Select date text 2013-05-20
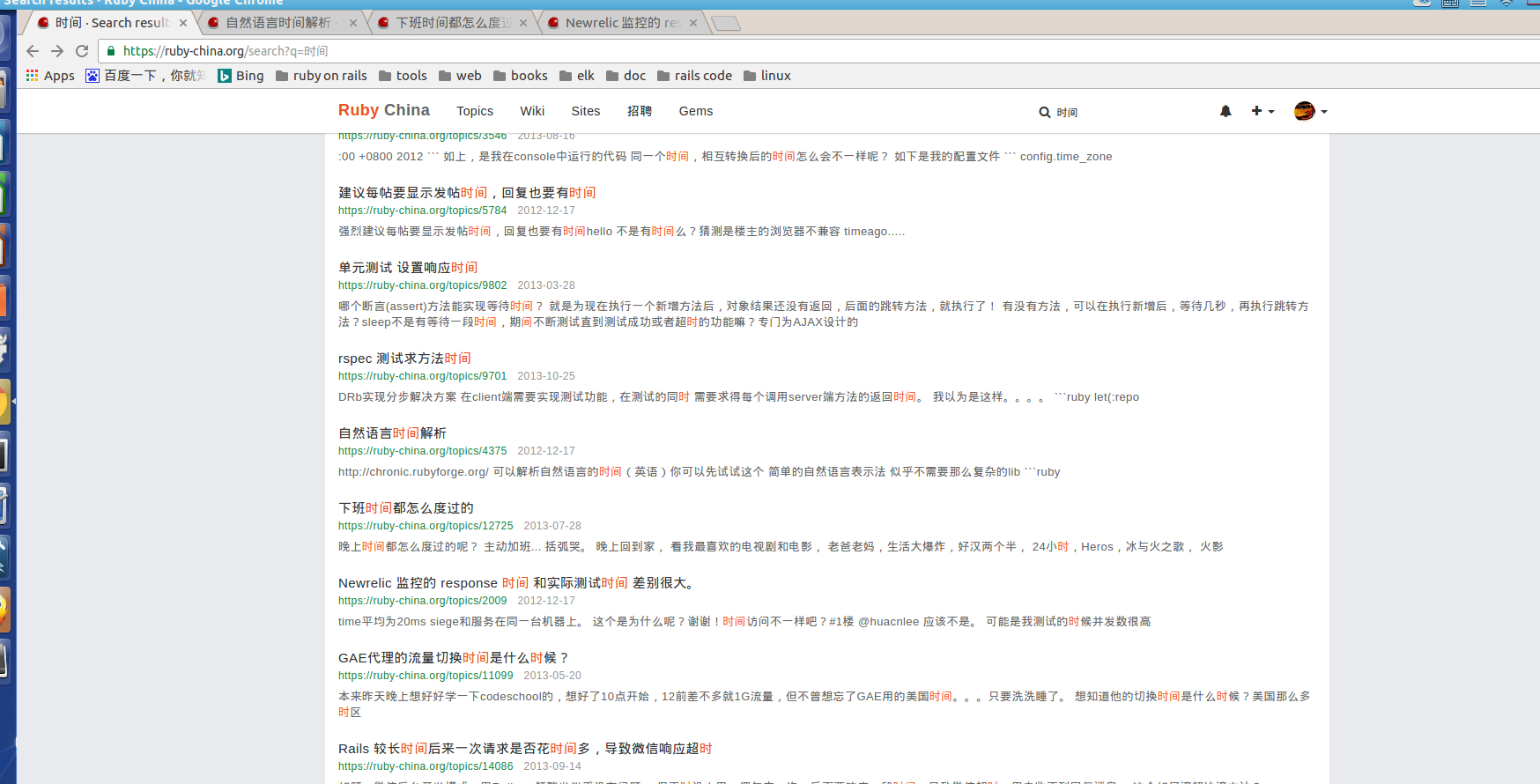The width and height of the screenshot is (1540, 784). (552, 676)
